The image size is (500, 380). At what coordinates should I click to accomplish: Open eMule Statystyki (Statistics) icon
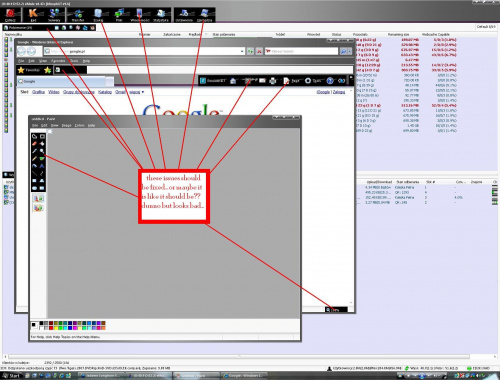pos(161,15)
